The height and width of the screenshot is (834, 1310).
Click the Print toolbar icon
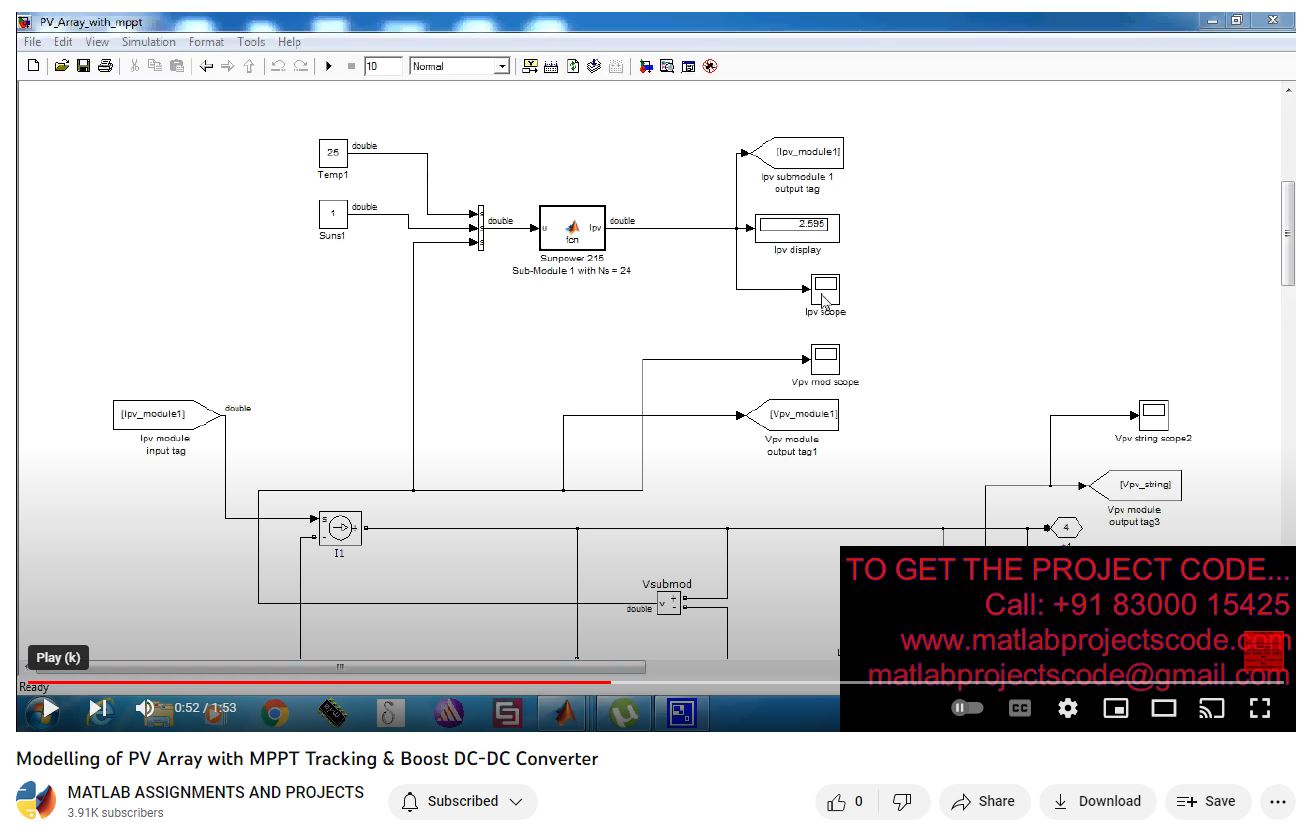pos(105,66)
